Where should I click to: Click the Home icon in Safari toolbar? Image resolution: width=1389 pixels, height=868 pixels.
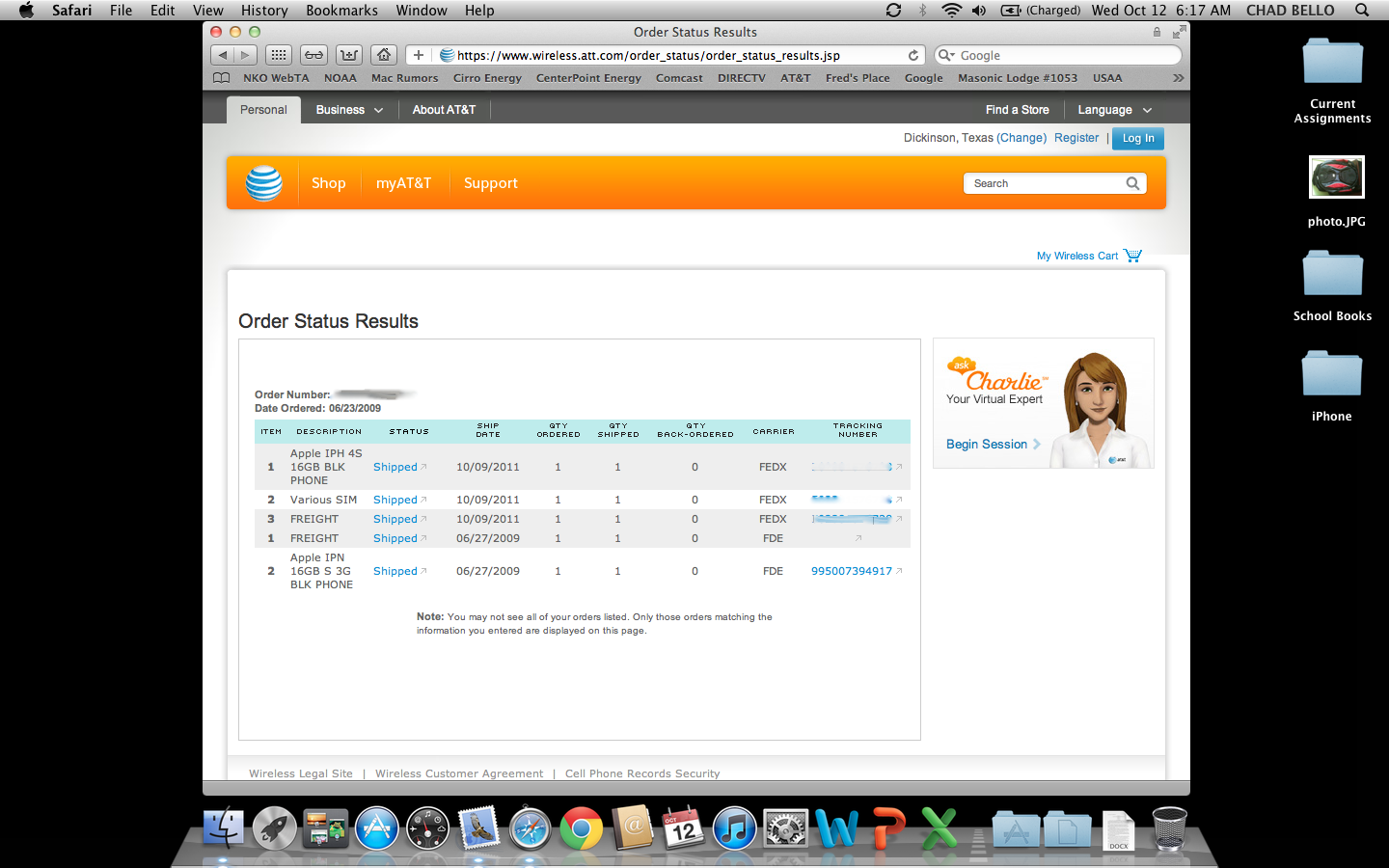pos(384,55)
